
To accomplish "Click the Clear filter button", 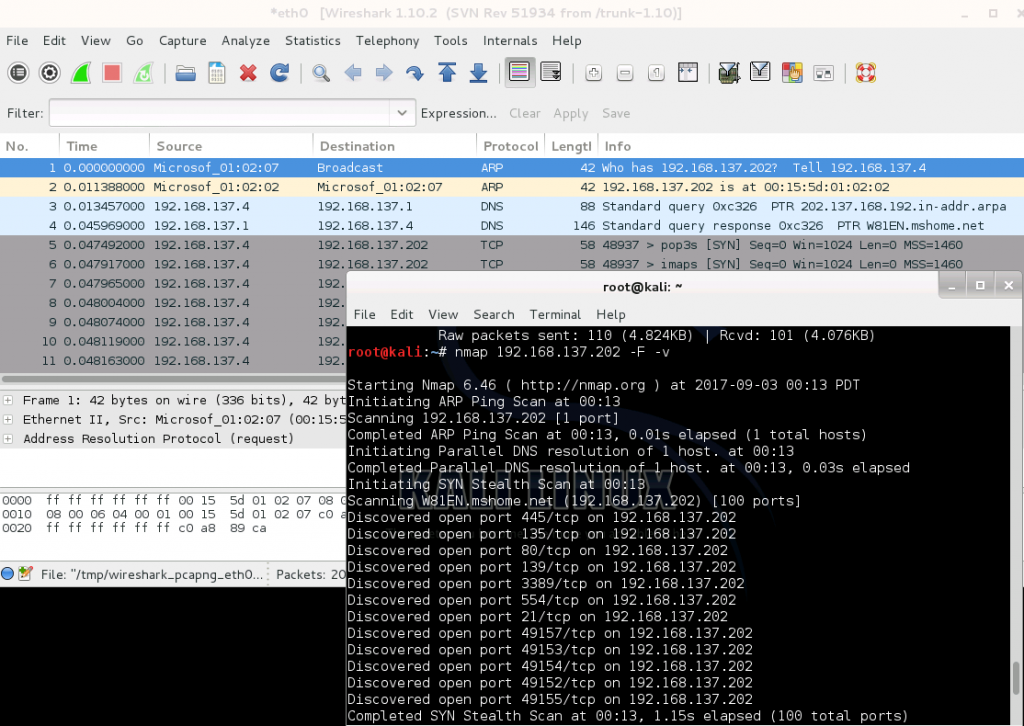I will coord(524,113).
